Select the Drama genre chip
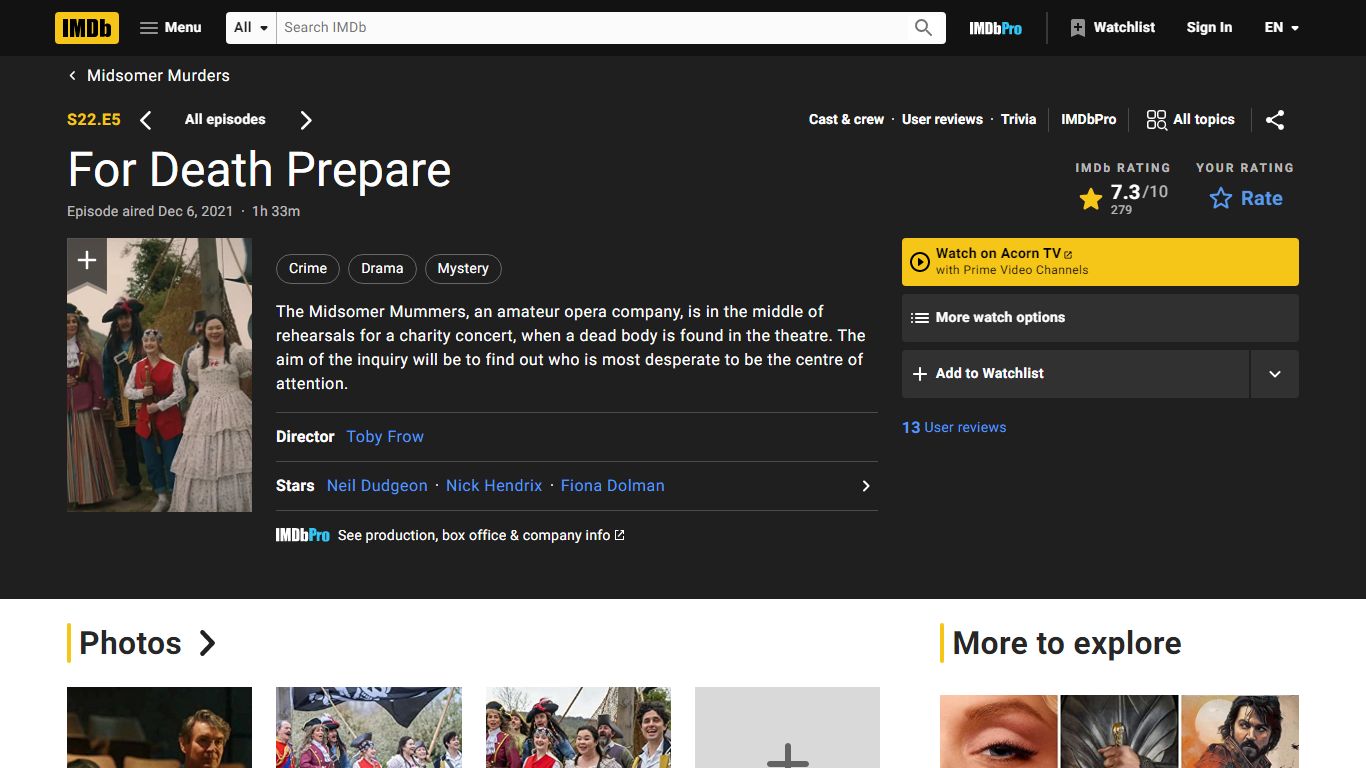 382,269
